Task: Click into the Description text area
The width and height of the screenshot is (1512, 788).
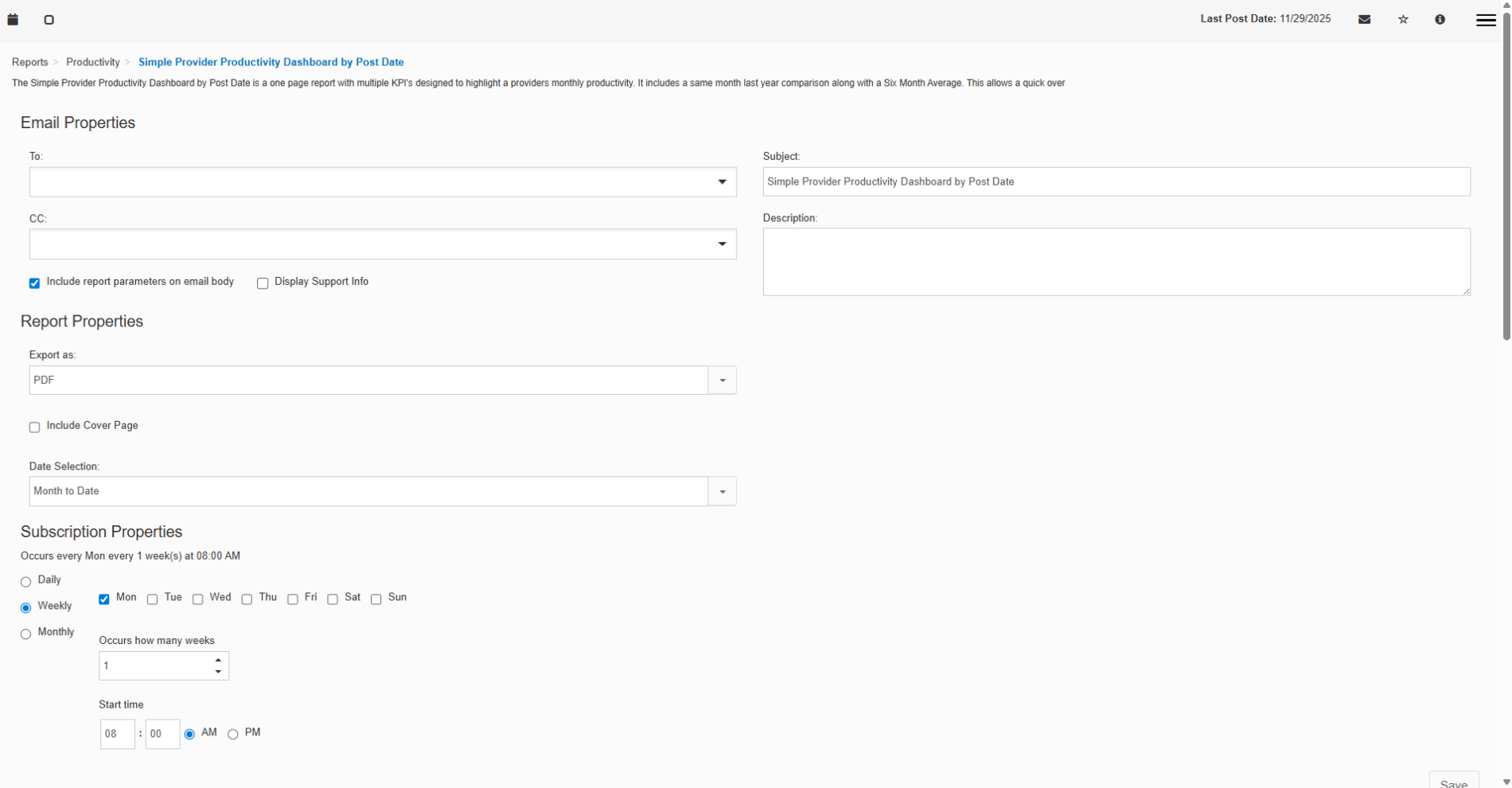Action: click(1116, 262)
